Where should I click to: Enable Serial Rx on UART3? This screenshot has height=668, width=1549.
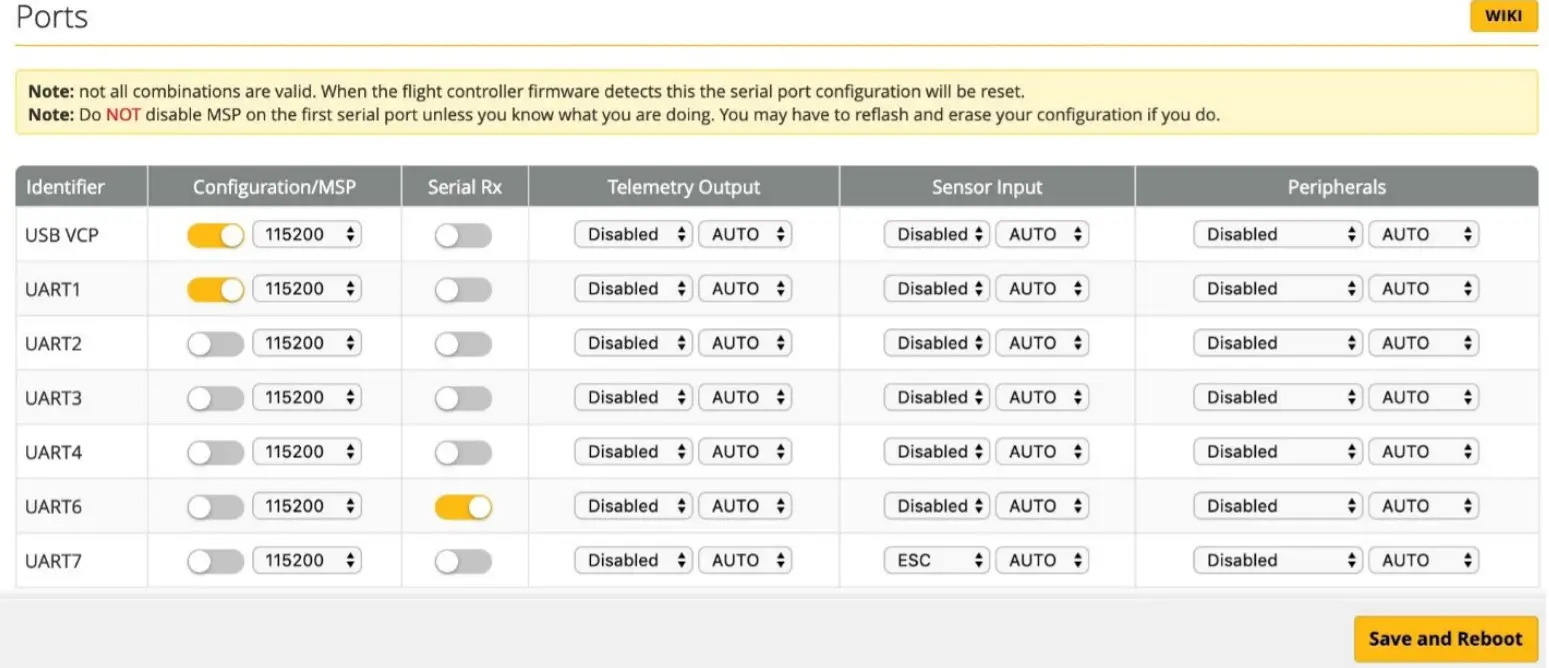(x=463, y=398)
